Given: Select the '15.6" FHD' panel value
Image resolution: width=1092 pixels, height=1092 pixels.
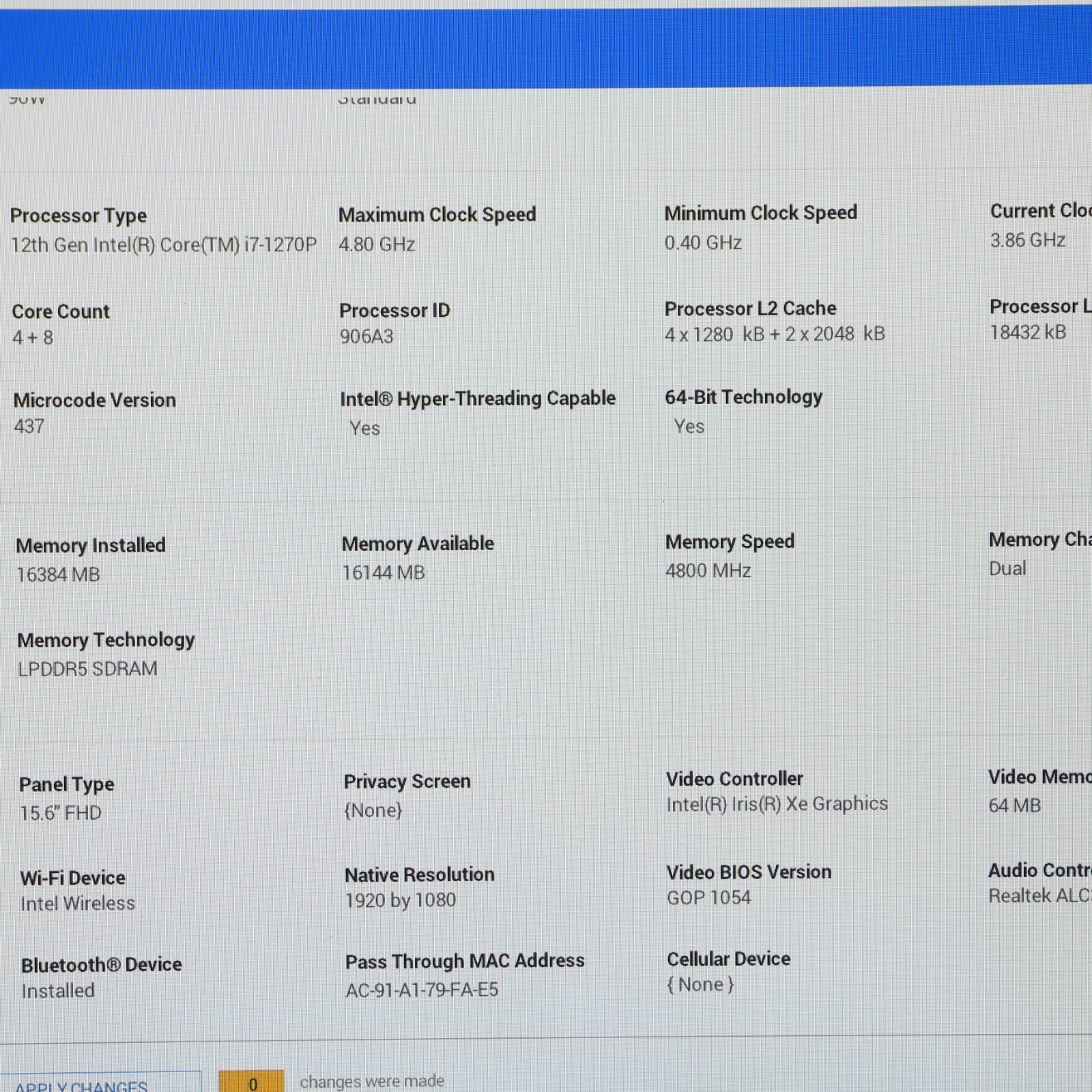Looking at the screenshot, I should (61, 814).
